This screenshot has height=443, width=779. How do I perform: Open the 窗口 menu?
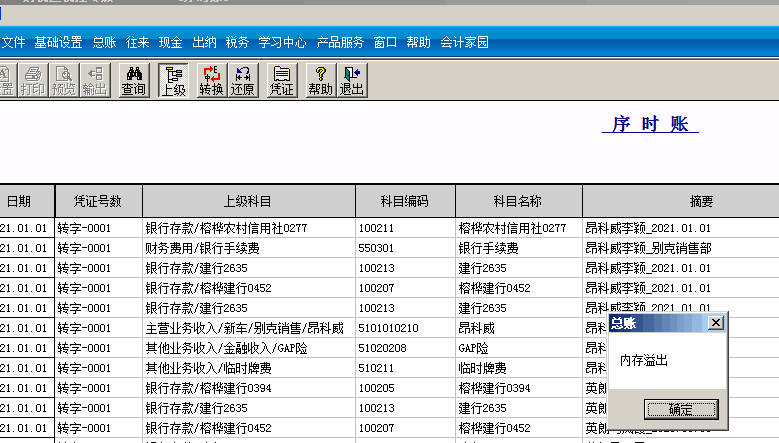386,42
